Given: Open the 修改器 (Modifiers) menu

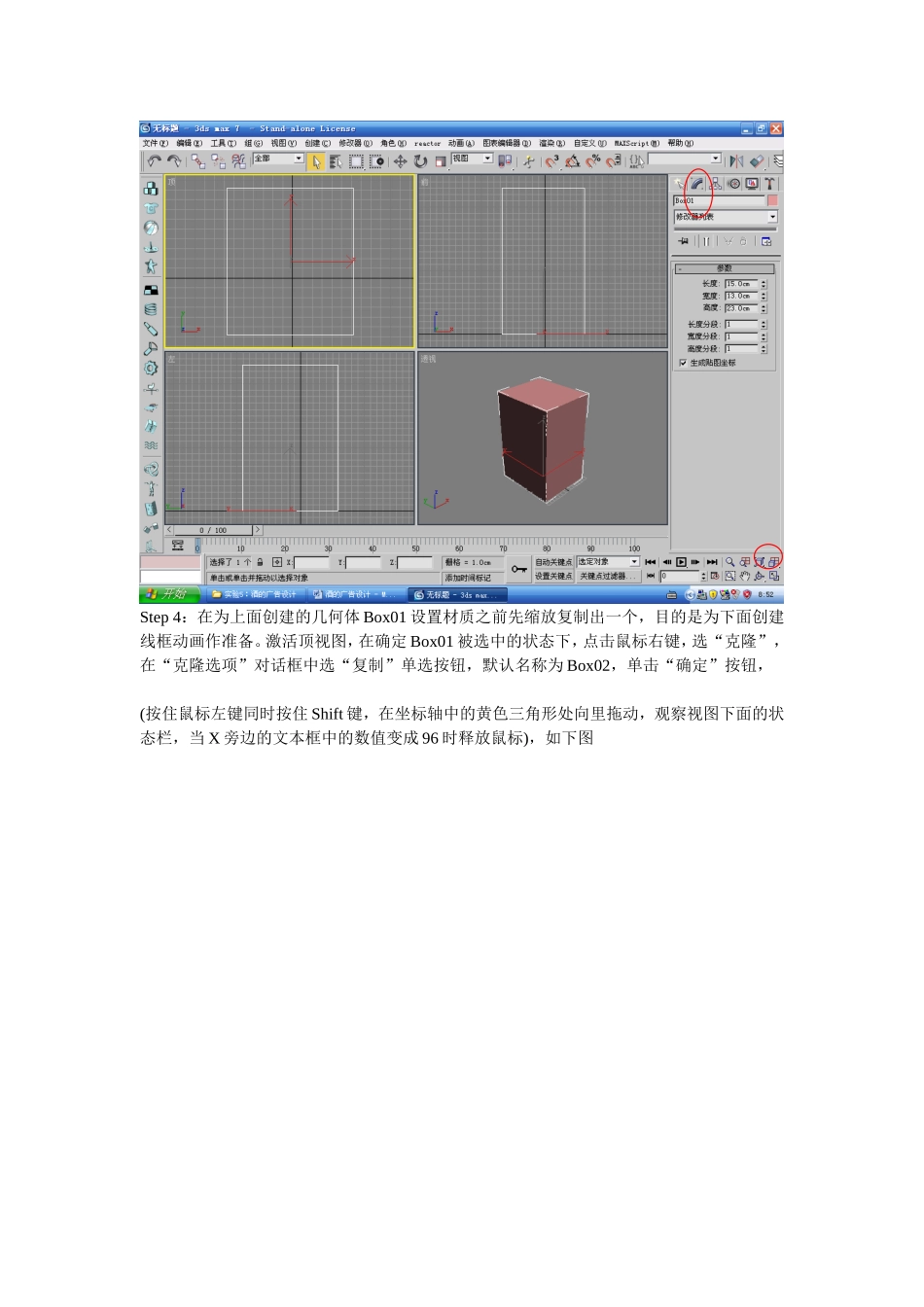Looking at the screenshot, I should click(x=356, y=143).
